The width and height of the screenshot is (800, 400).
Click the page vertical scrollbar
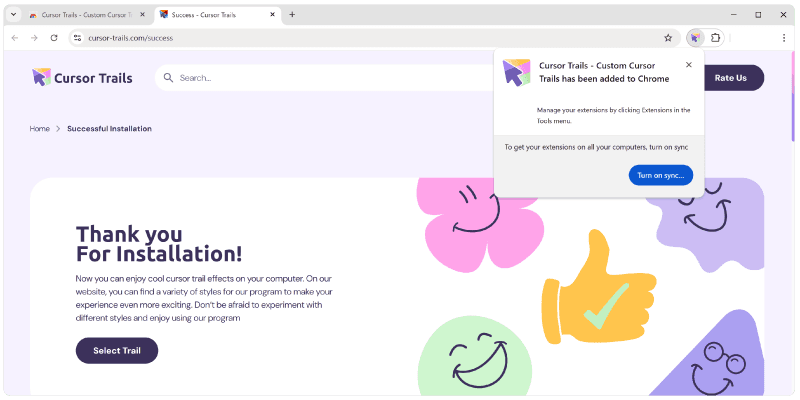(x=792, y=96)
